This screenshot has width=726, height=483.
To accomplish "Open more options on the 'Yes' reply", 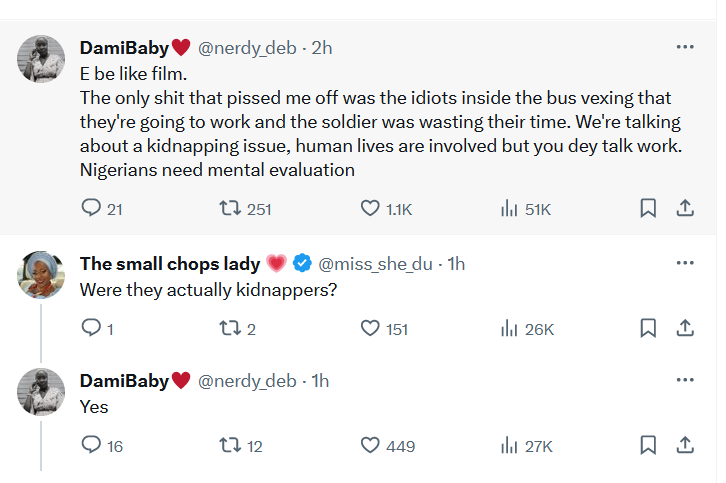I will coord(685,380).
